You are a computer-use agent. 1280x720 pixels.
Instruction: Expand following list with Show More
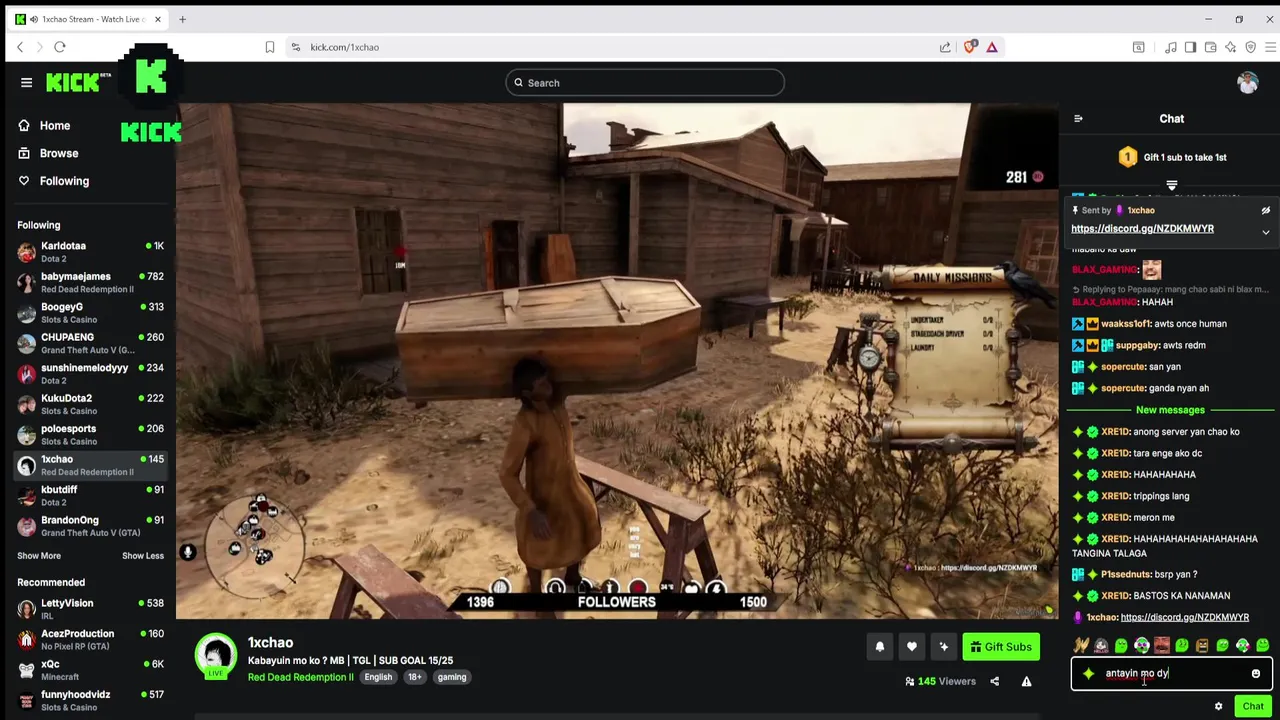pos(39,556)
